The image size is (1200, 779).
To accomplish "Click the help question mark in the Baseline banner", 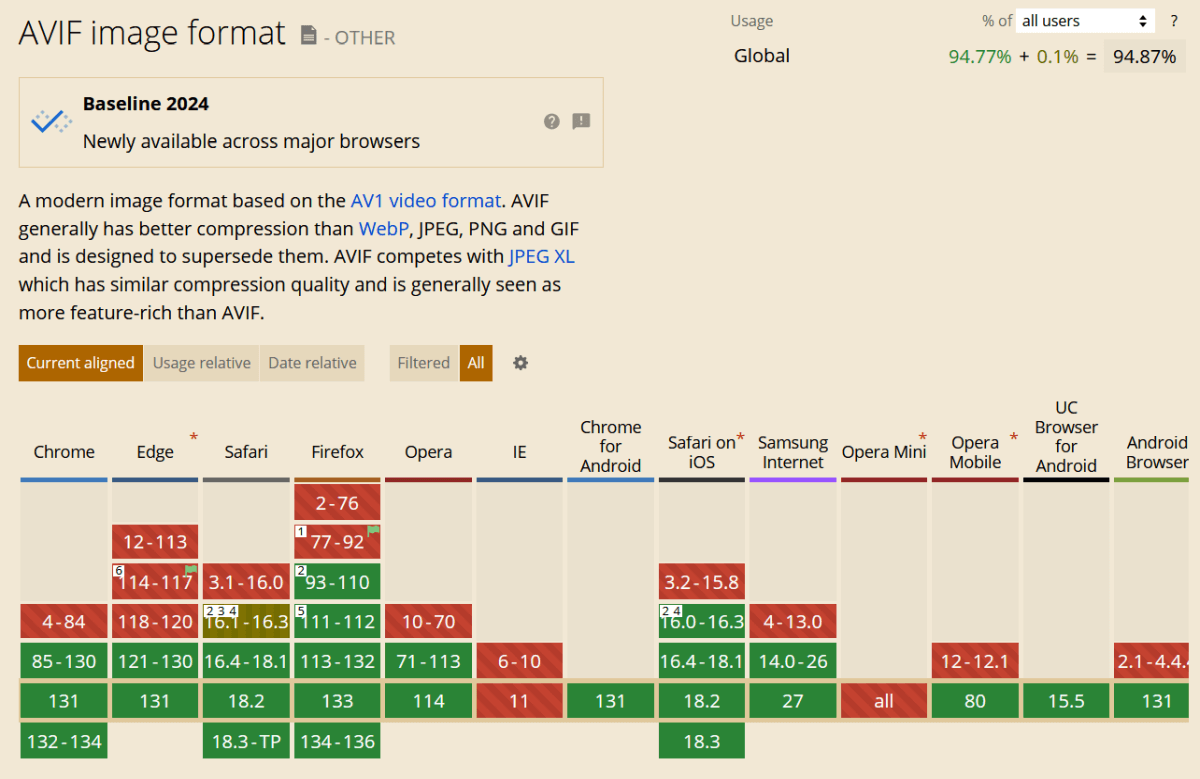I will 551,121.
